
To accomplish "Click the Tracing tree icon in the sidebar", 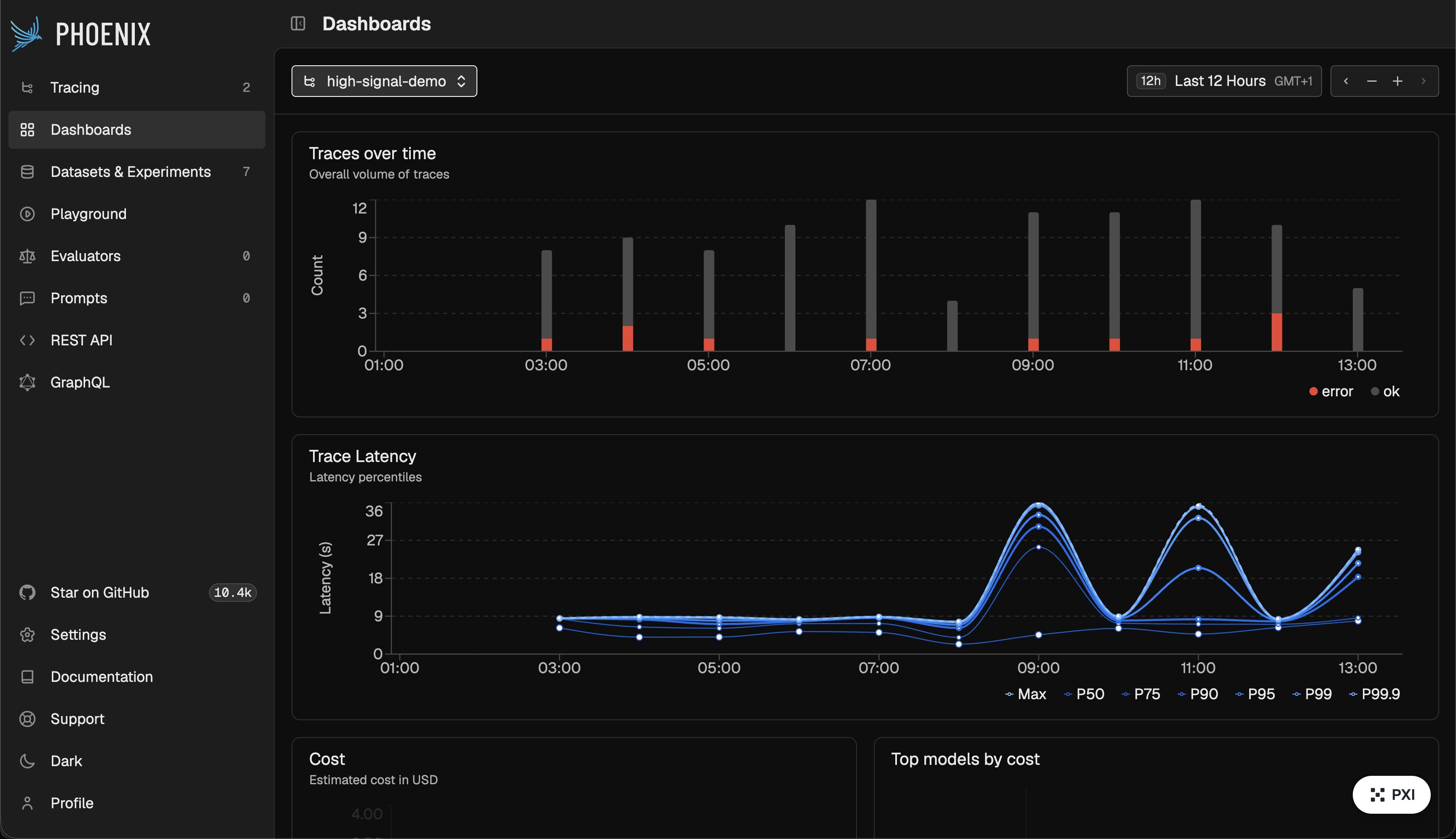I will (x=27, y=88).
